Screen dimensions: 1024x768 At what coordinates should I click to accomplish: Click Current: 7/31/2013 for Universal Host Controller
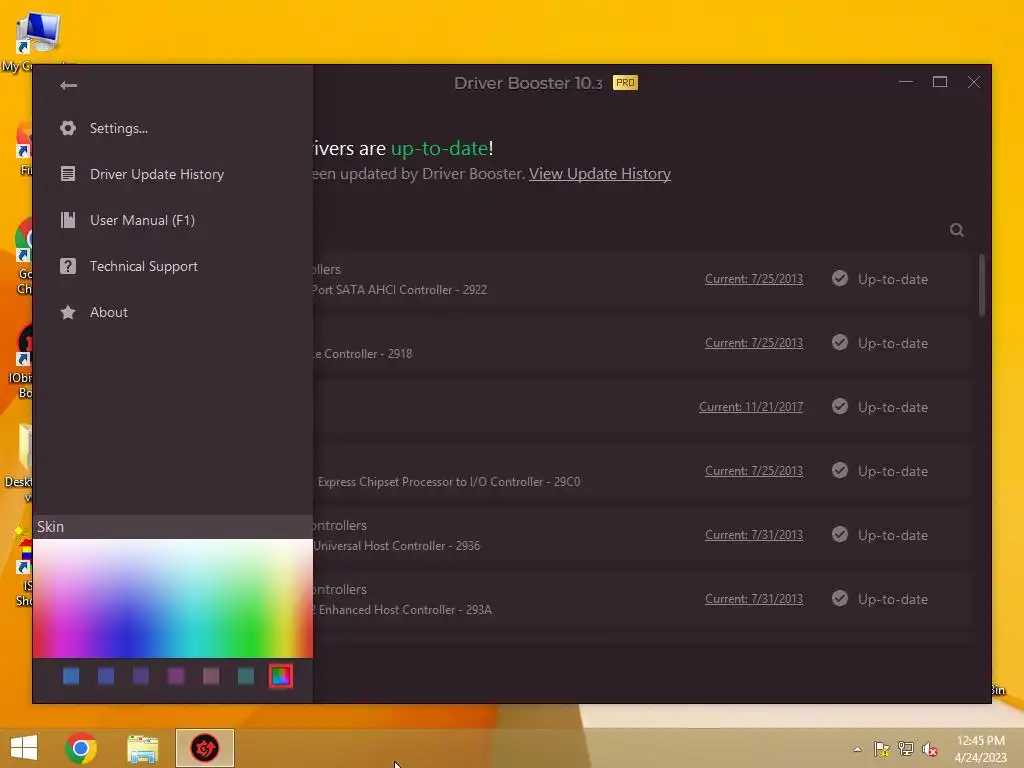click(x=754, y=535)
